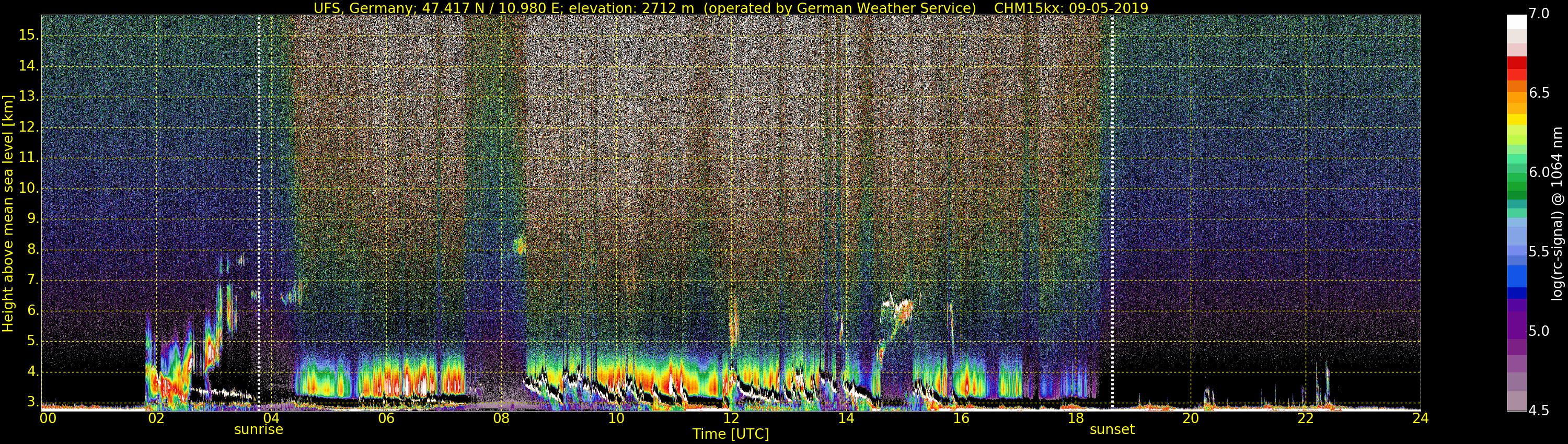Viewport: 1568px width, 444px height.
Task: Click the height axis tick '3.'
Action: point(32,402)
